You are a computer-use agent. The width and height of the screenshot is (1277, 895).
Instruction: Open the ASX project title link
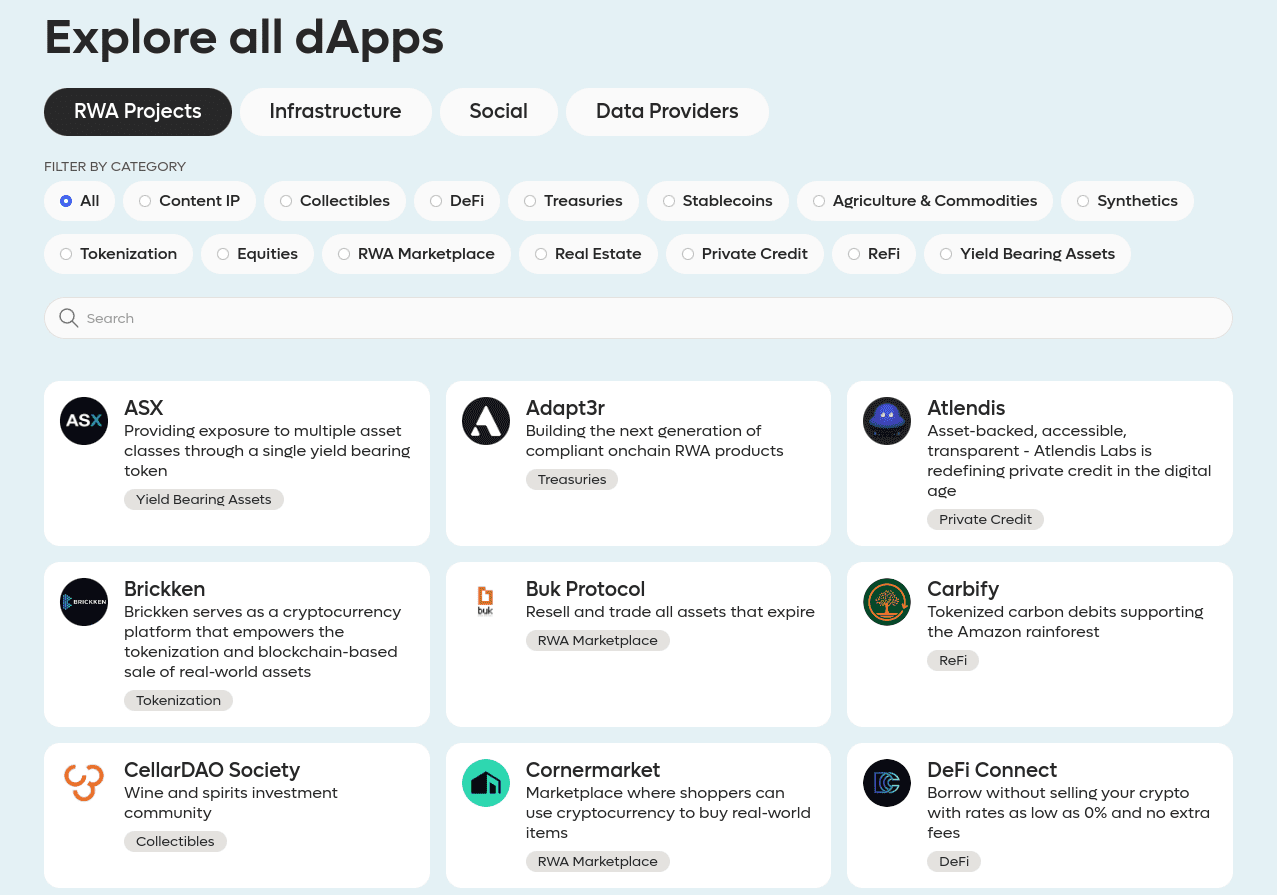144,408
